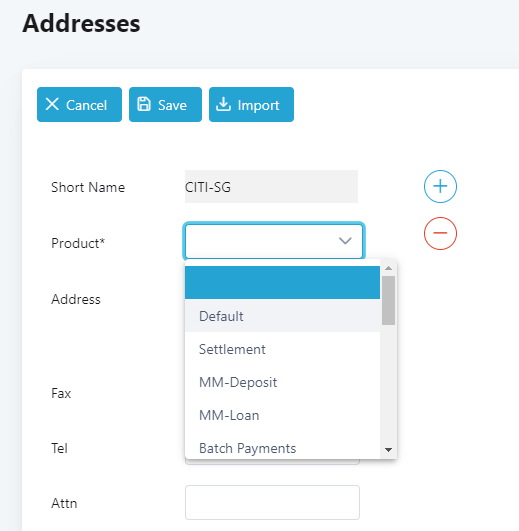Click the dropdown list scrollbar thumb
Screen dimensions: 519x531
pos(388,300)
